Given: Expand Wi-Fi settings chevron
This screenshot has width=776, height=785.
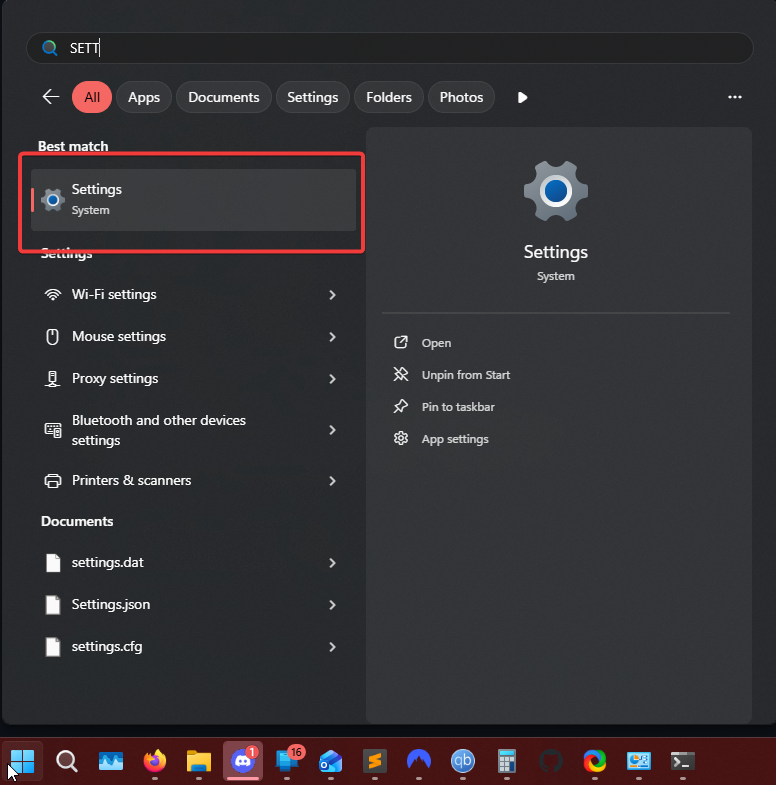Looking at the screenshot, I should [332, 295].
